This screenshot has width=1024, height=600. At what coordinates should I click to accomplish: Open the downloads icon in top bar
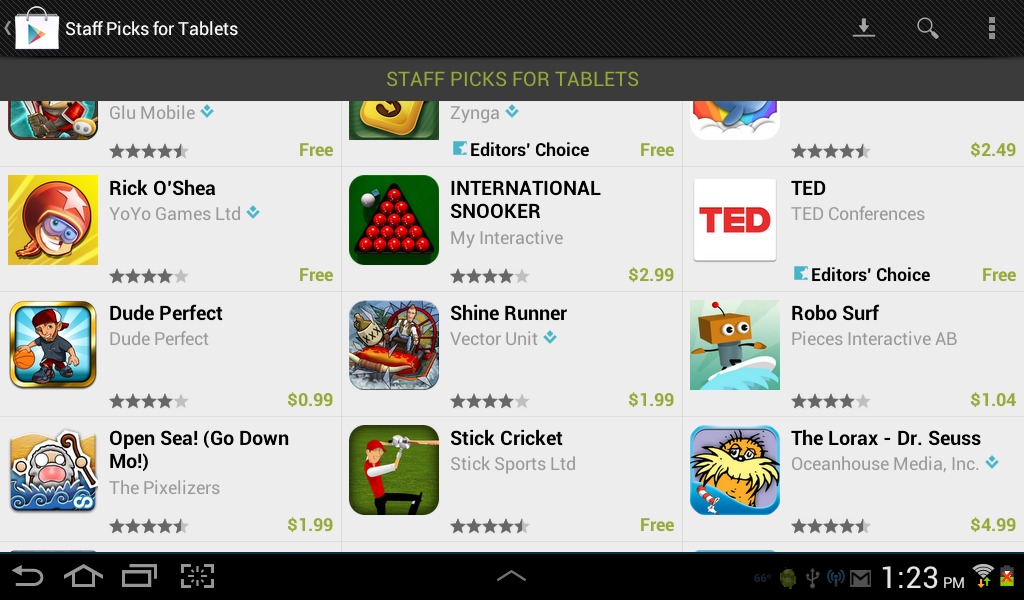pos(863,28)
